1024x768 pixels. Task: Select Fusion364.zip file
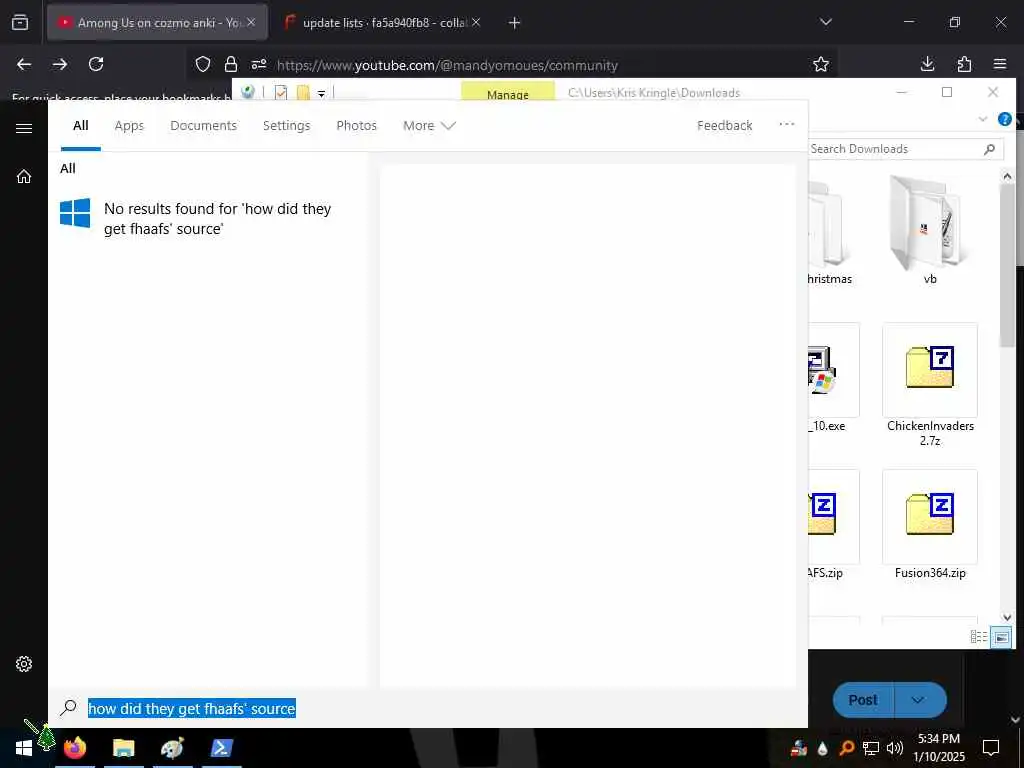(930, 525)
